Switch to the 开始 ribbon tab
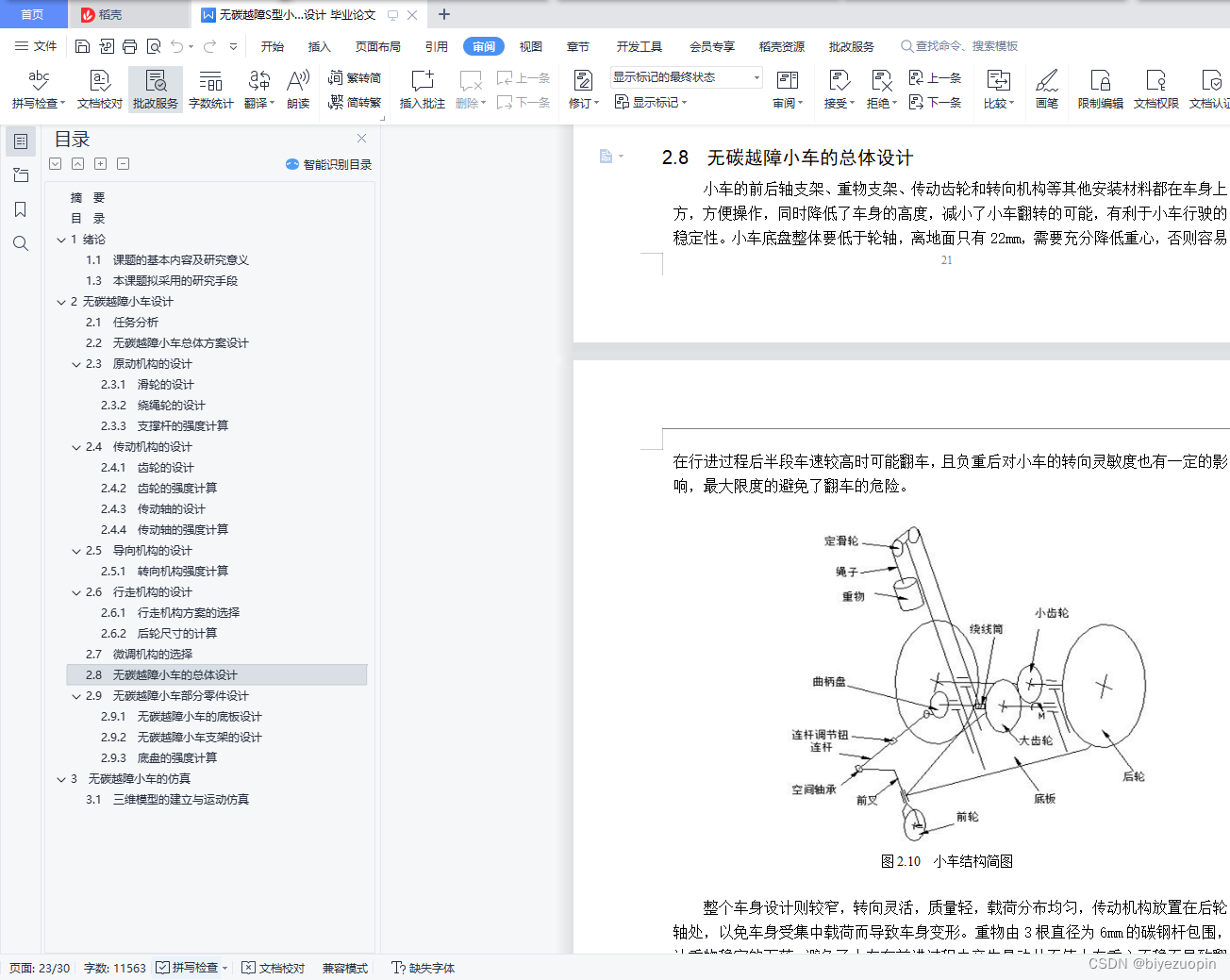 (273, 46)
